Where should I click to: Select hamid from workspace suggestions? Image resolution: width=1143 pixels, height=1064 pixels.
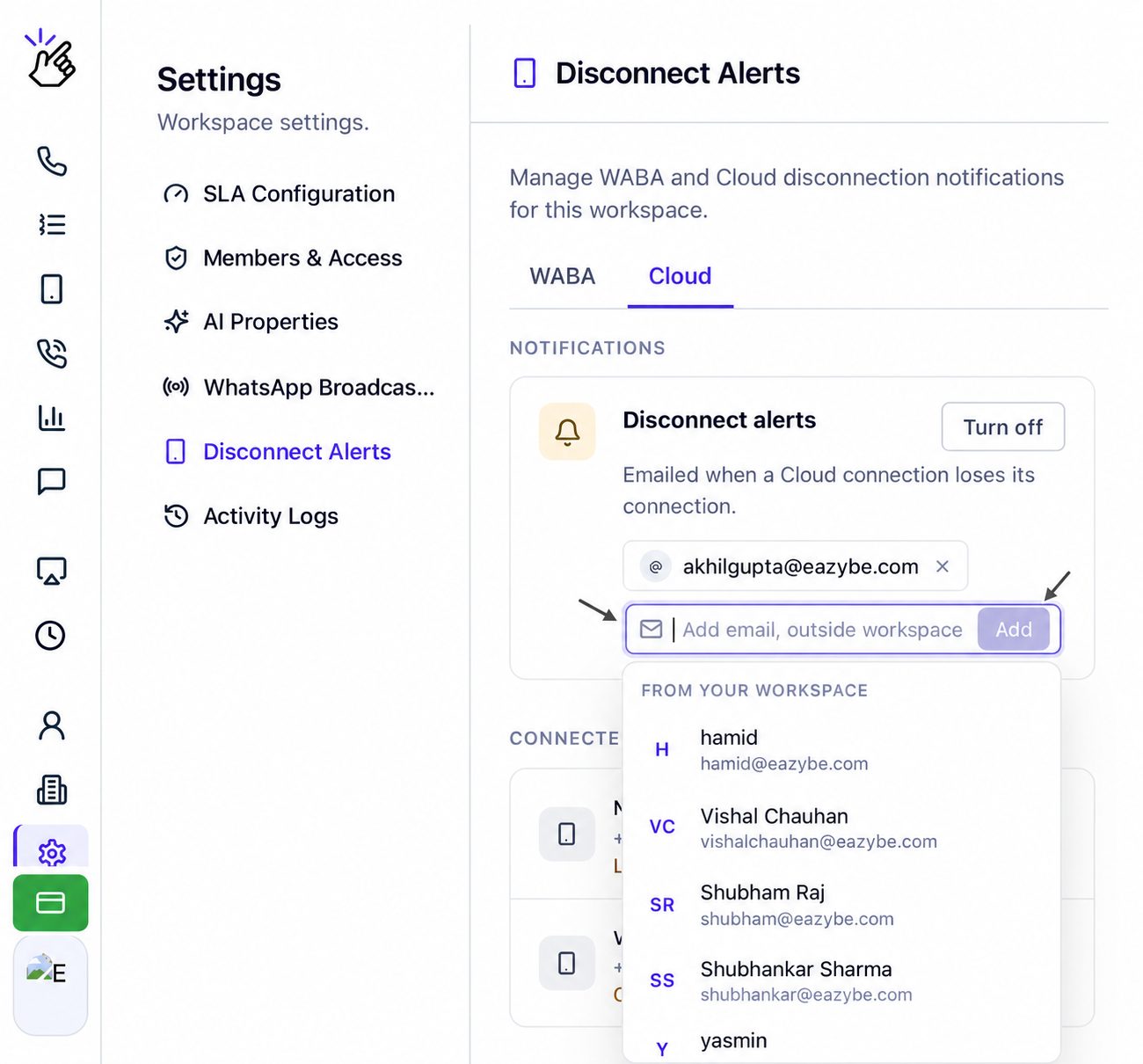841,749
